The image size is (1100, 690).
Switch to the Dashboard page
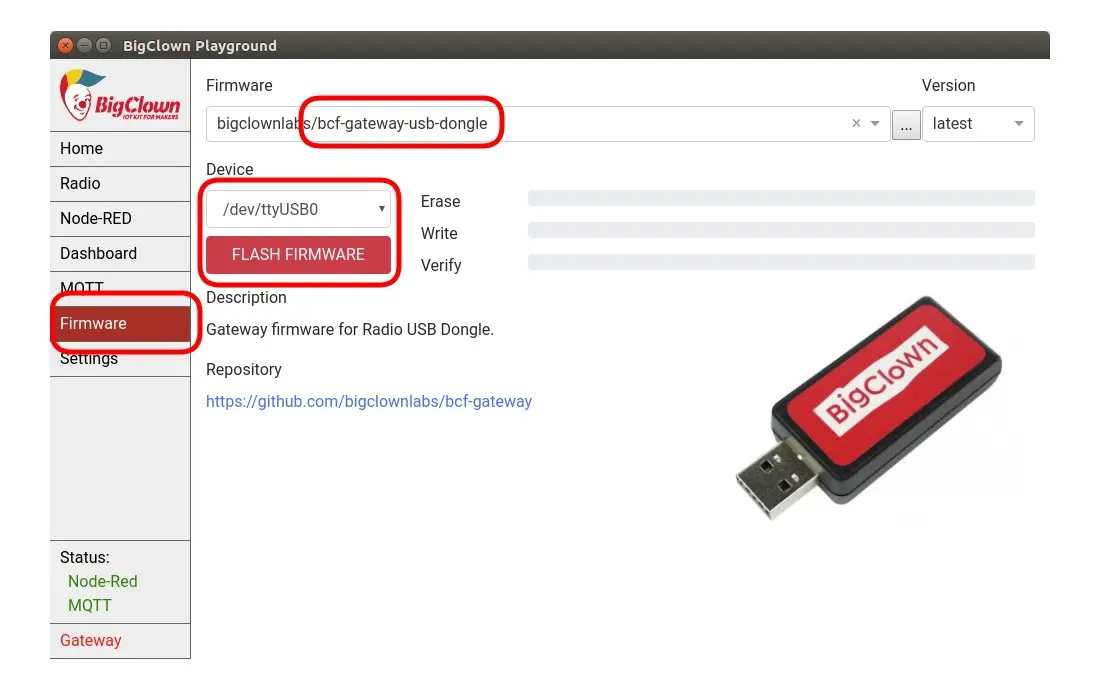coord(120,254)
